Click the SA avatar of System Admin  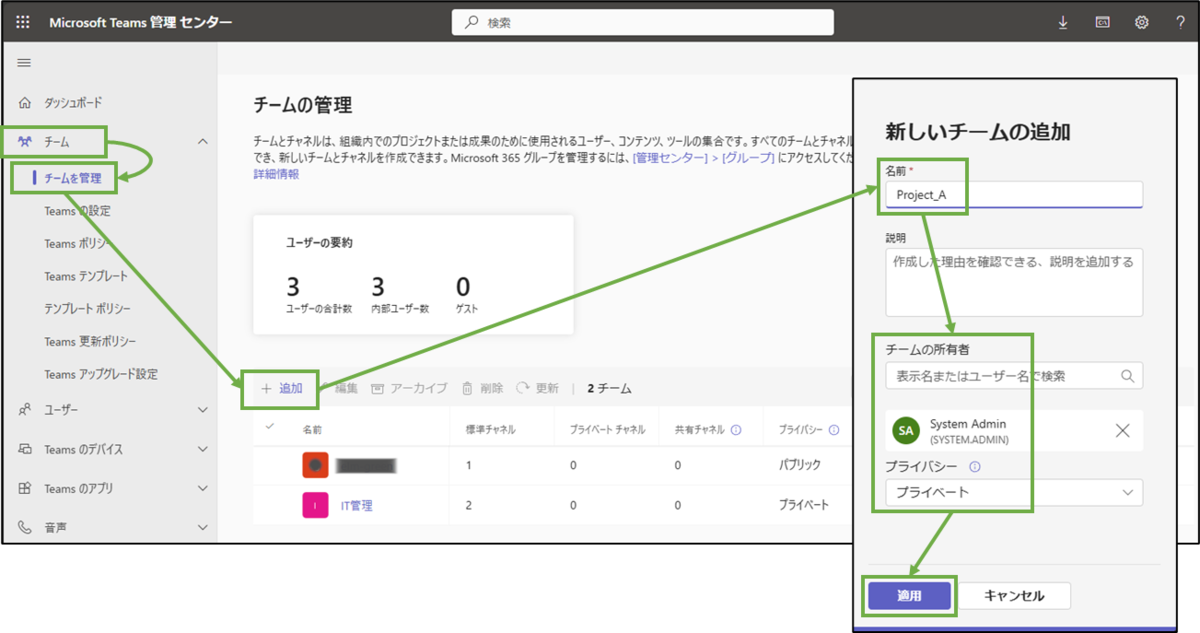pyautogui.click(x=906, y=431)
